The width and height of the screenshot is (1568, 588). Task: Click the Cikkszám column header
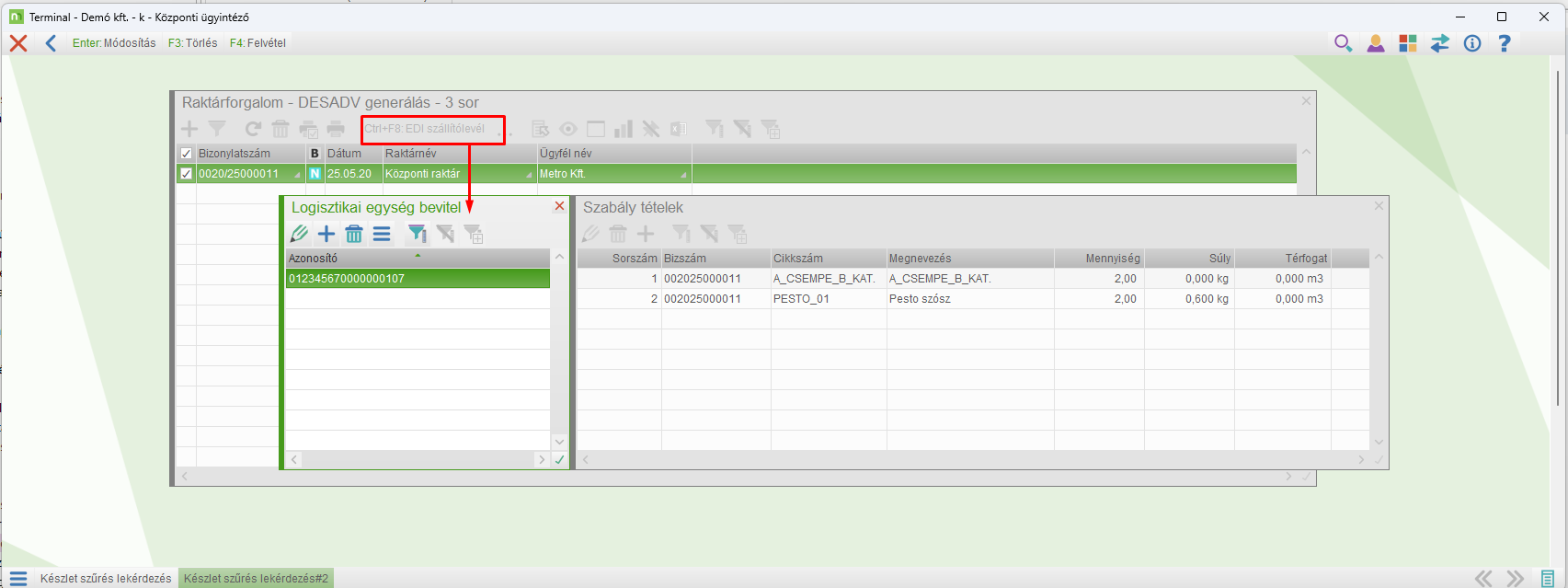tap(829, 259)
